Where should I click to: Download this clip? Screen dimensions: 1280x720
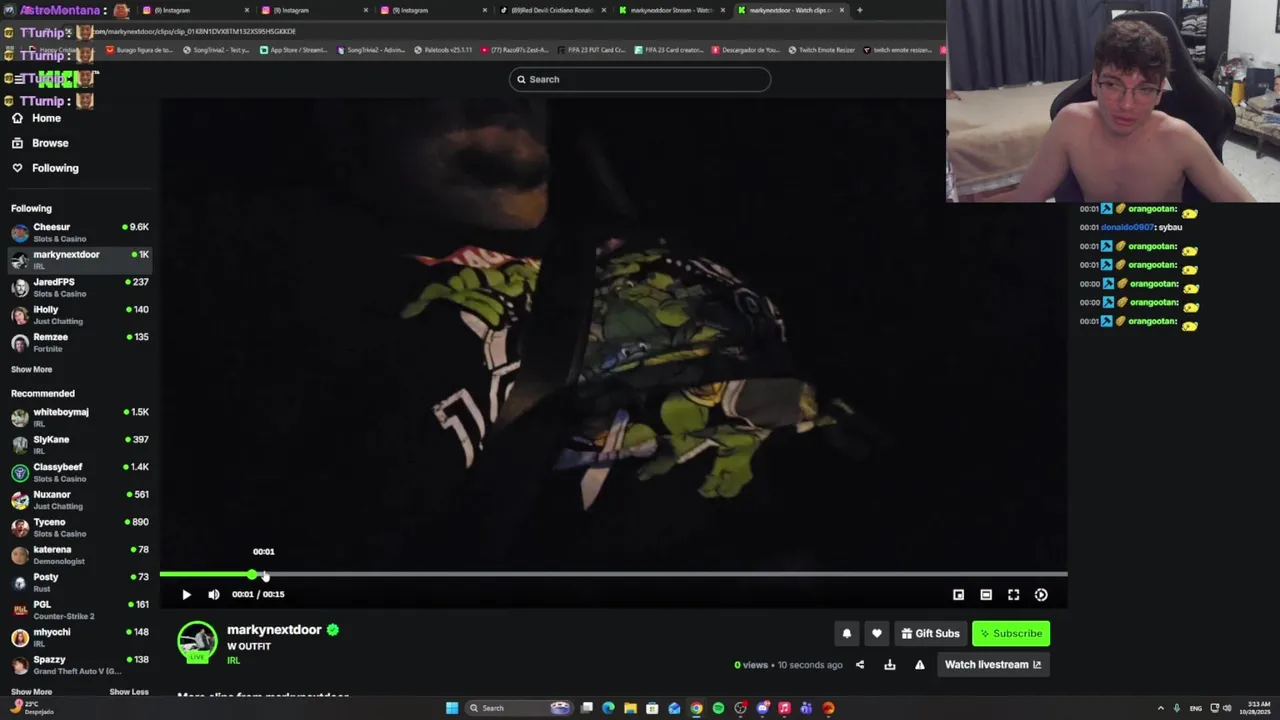point(890,664)
